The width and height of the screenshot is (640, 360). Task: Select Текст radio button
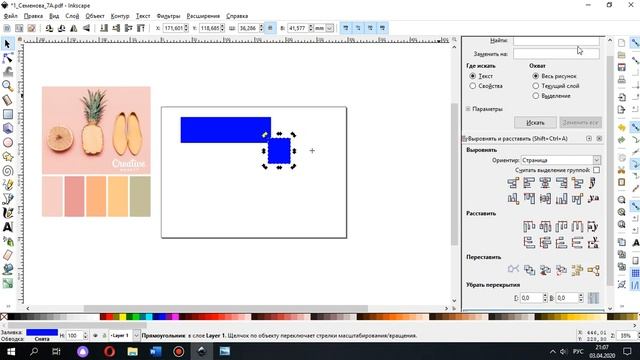point(472,76)
